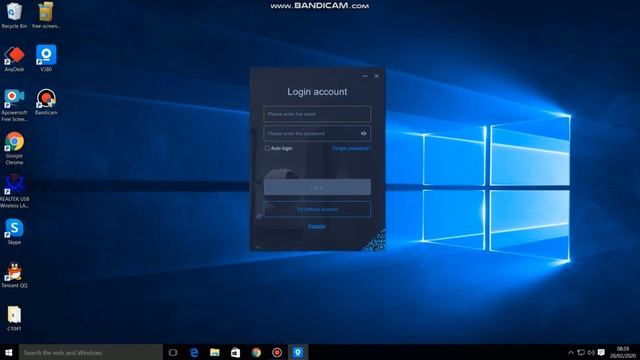Open the Windows Start menu
Image resolution: width=640 pixels, height=360 pixels.
click(x=9, y=352)
